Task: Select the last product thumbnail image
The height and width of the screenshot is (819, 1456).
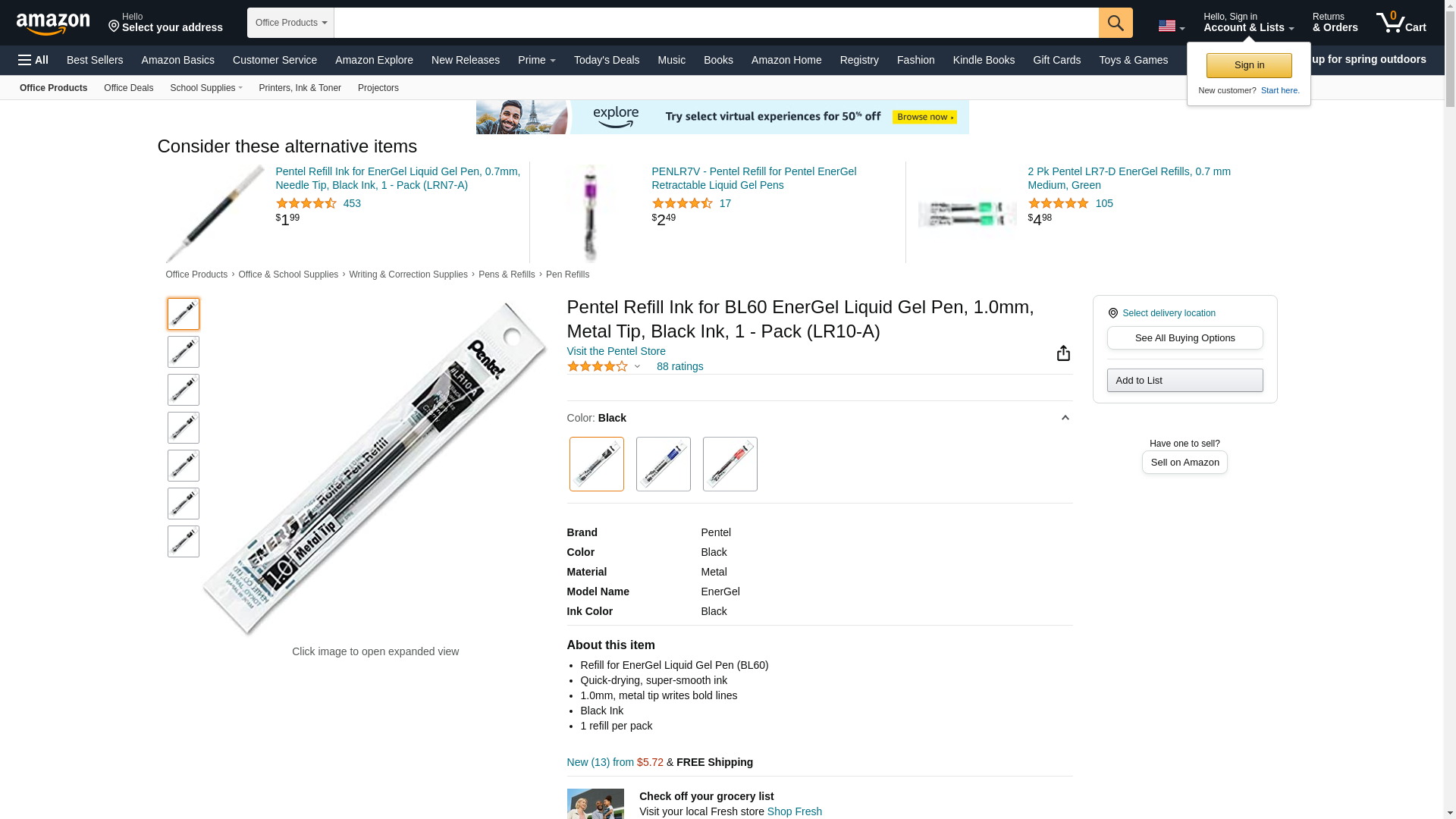Action: [184, 541]
